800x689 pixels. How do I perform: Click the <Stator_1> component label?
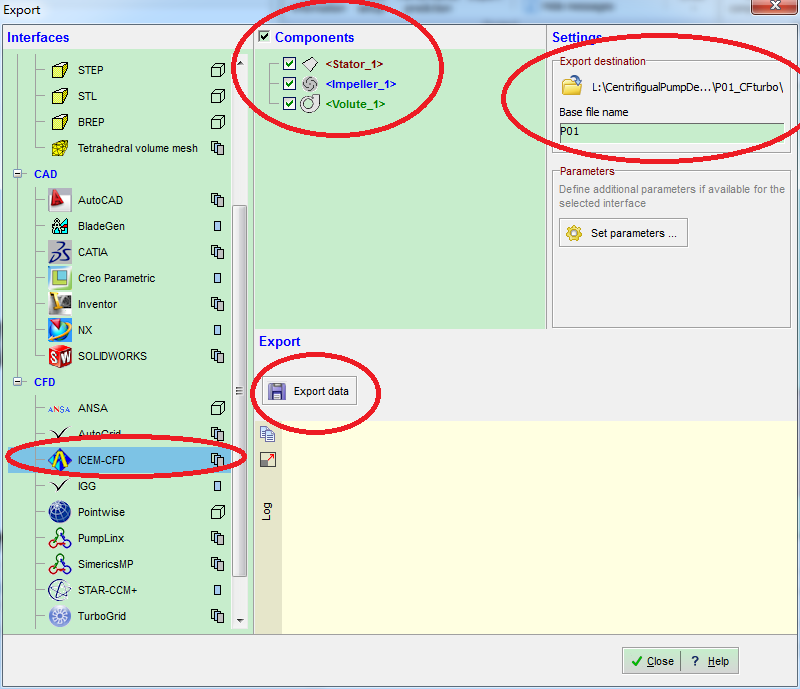(x=354, y=64)
